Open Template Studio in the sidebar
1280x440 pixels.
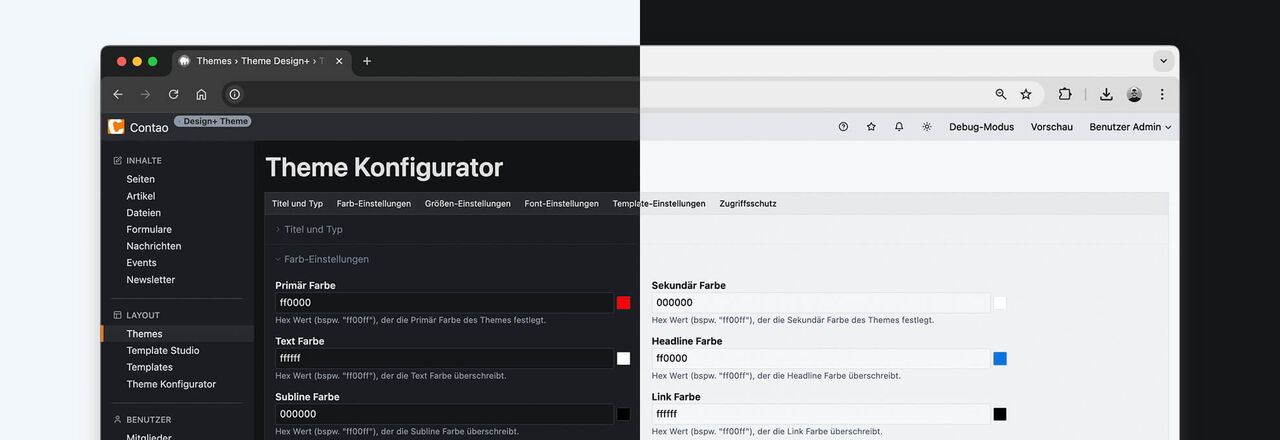pos(162,350)
